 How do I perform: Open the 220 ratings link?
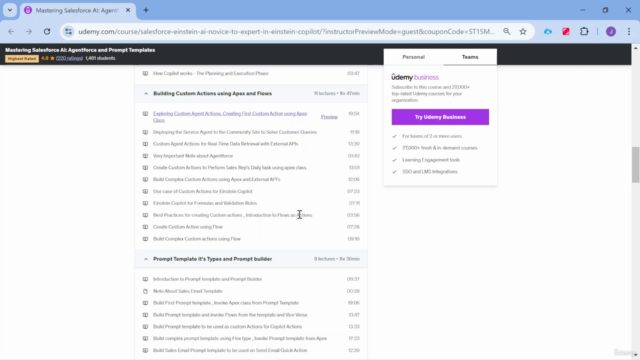tap(69, 58)
